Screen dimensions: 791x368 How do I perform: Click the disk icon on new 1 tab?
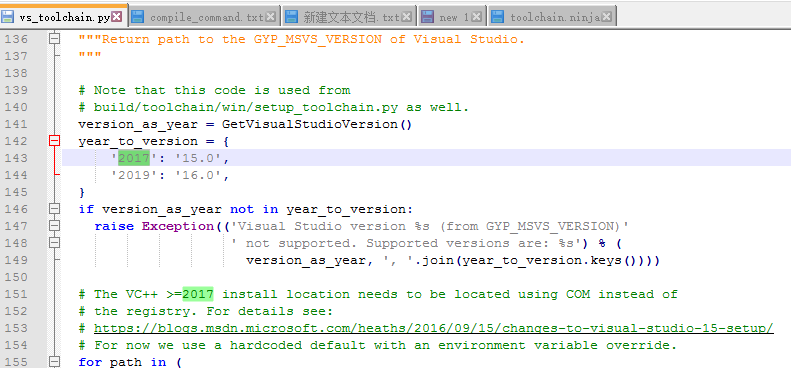click(x=428, y=17)
